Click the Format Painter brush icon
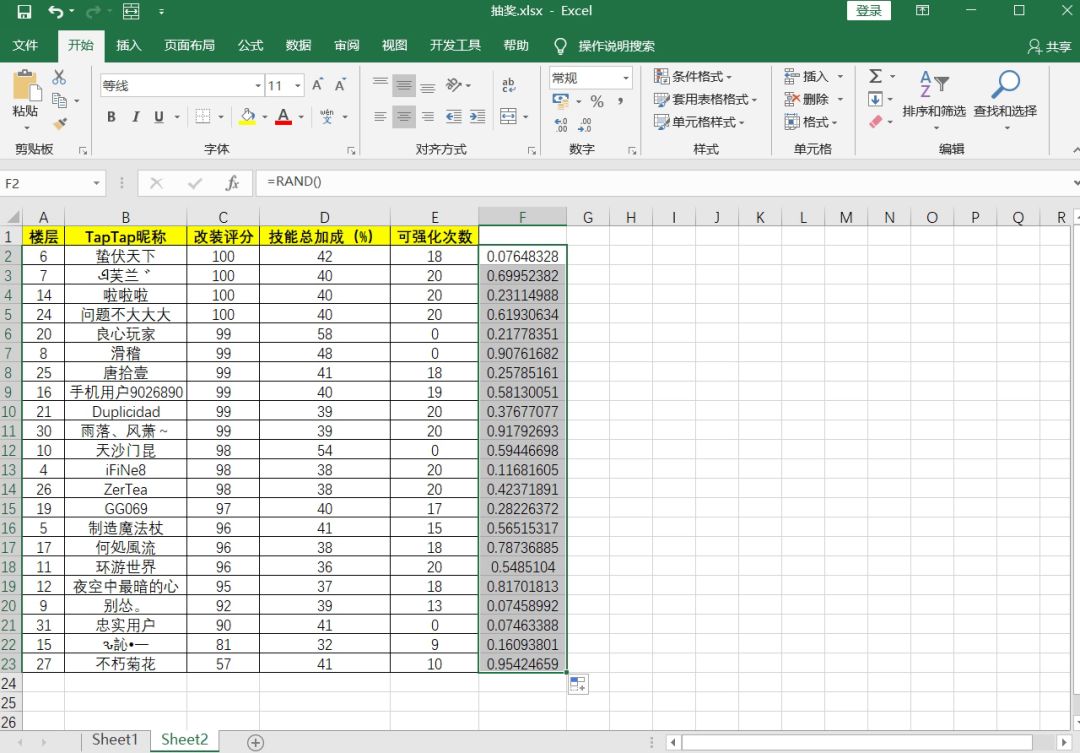Image resolution: width=1080 pixels, height=753 pixels. (60, 123)
